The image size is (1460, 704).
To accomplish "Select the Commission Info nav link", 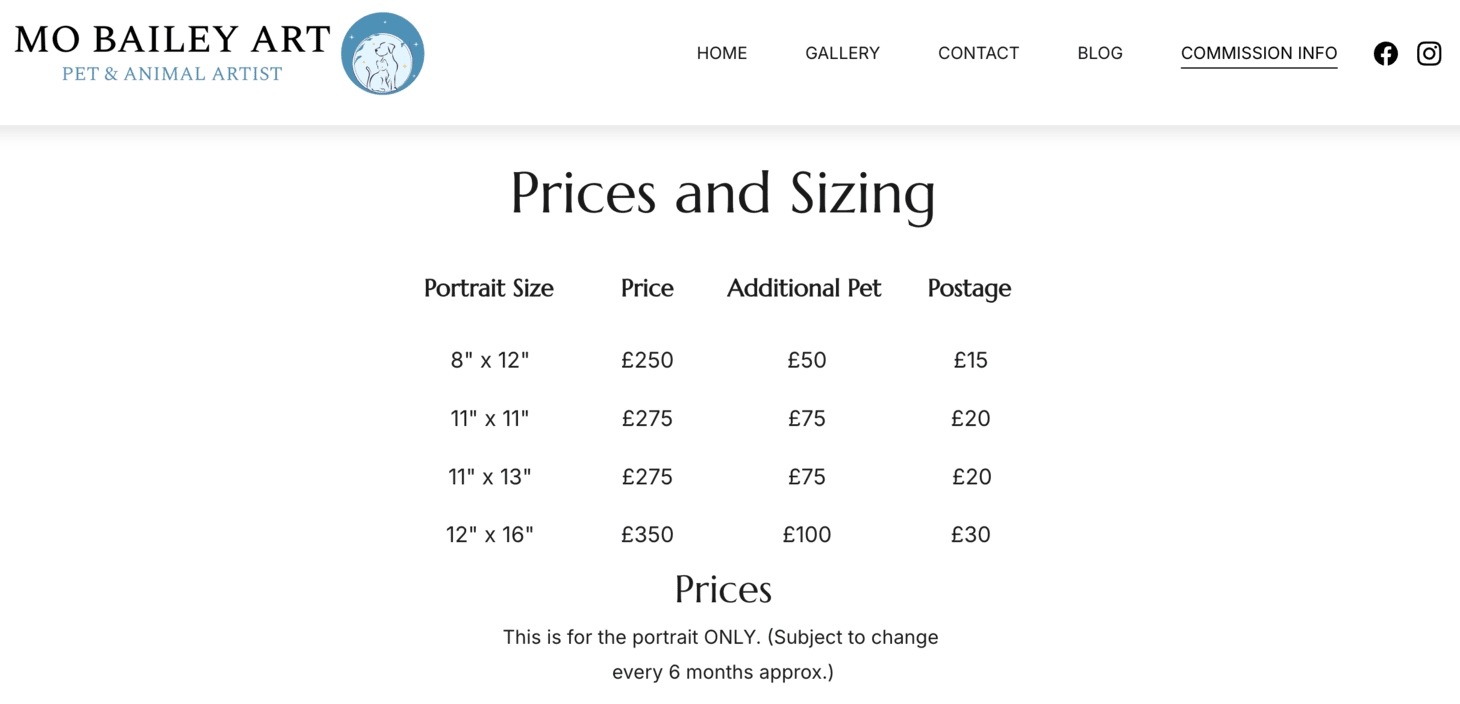I will pos(1259,53).
